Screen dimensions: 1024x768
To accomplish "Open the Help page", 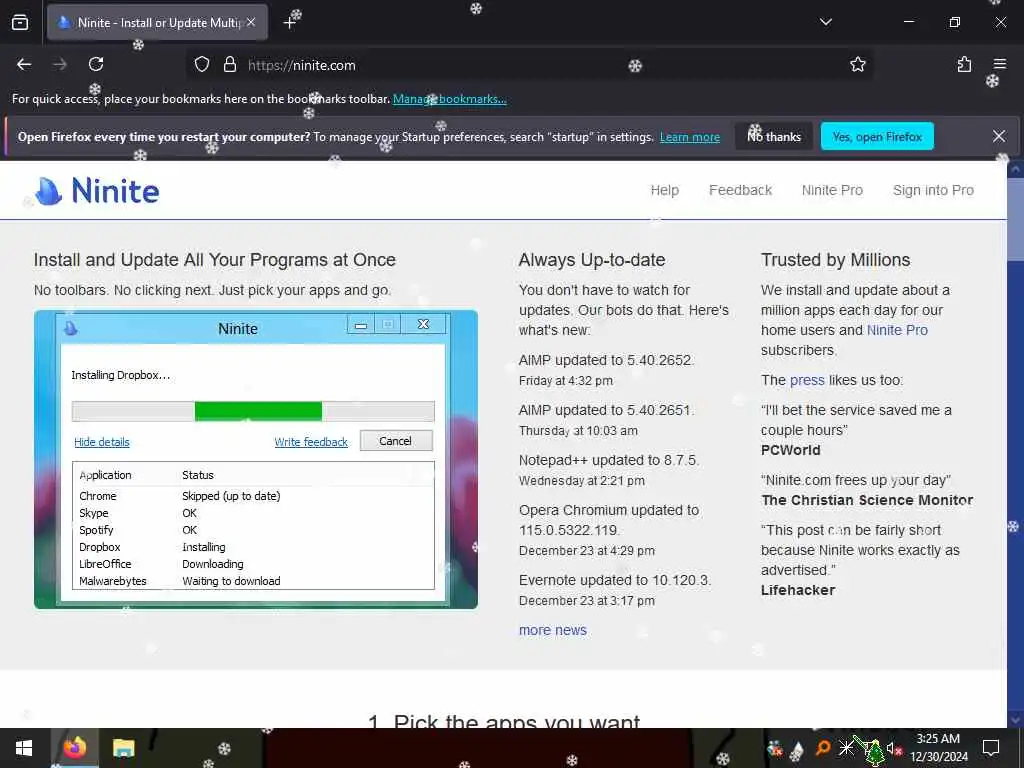I will point(665,190).
